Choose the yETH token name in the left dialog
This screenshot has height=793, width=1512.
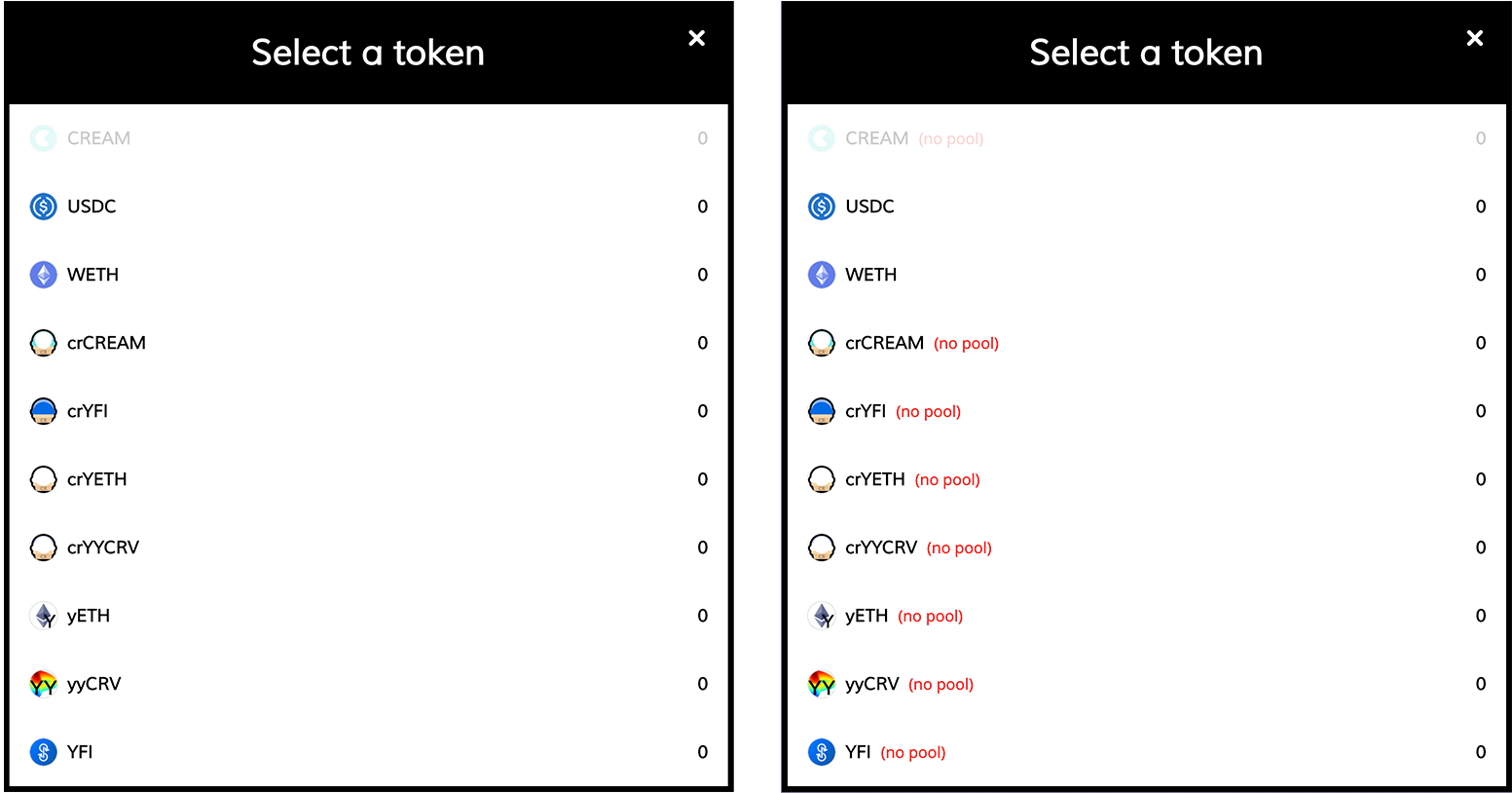(89, 616)
